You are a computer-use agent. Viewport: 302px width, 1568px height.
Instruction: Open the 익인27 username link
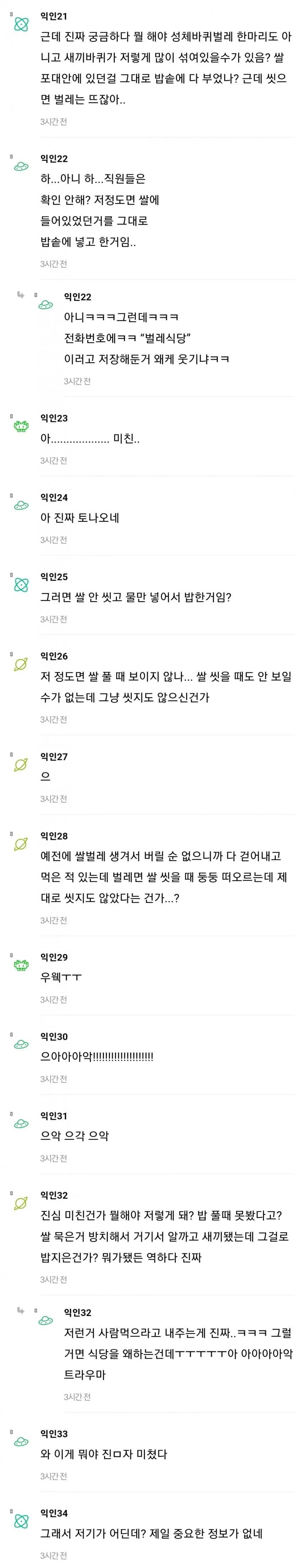[x=54, y=757]
